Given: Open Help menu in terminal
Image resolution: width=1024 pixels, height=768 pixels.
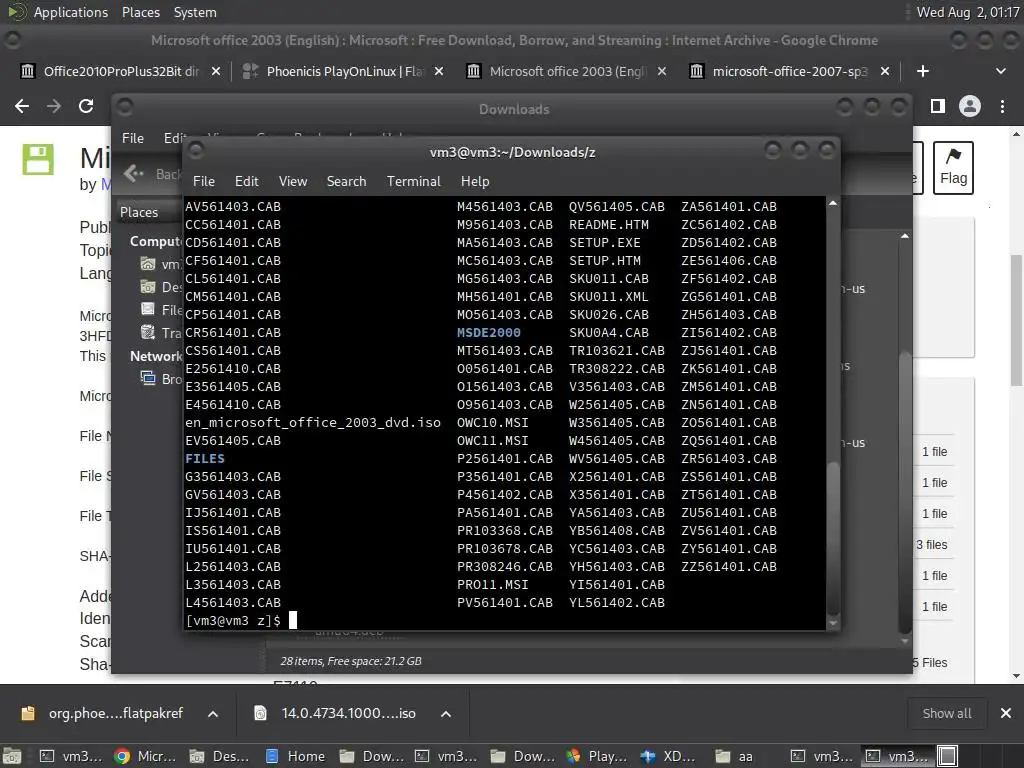Looking at the screenshot, I should pyautogui.click(x=475, y=181).
